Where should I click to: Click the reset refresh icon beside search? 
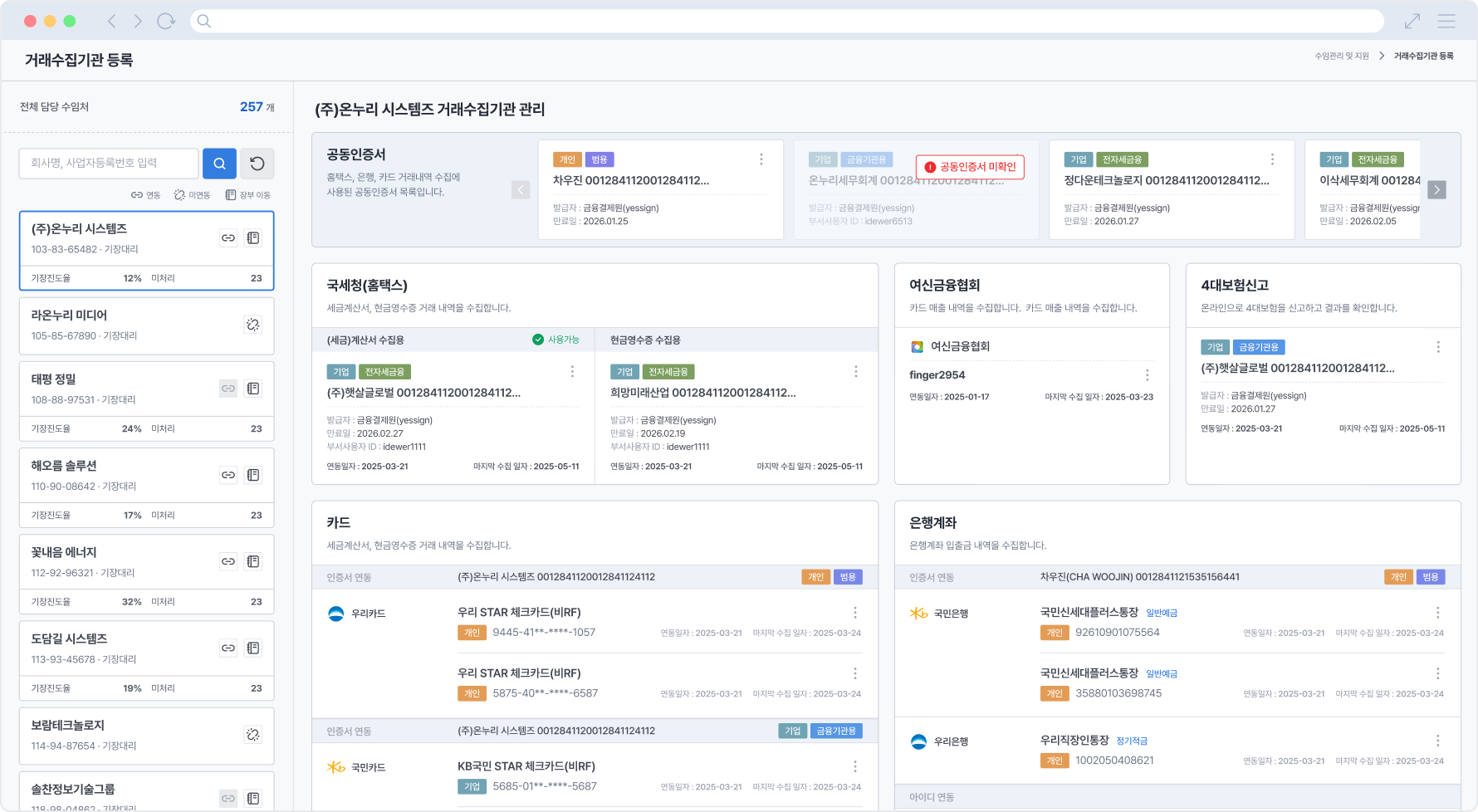pyautogui.click(x=257, y=164)
